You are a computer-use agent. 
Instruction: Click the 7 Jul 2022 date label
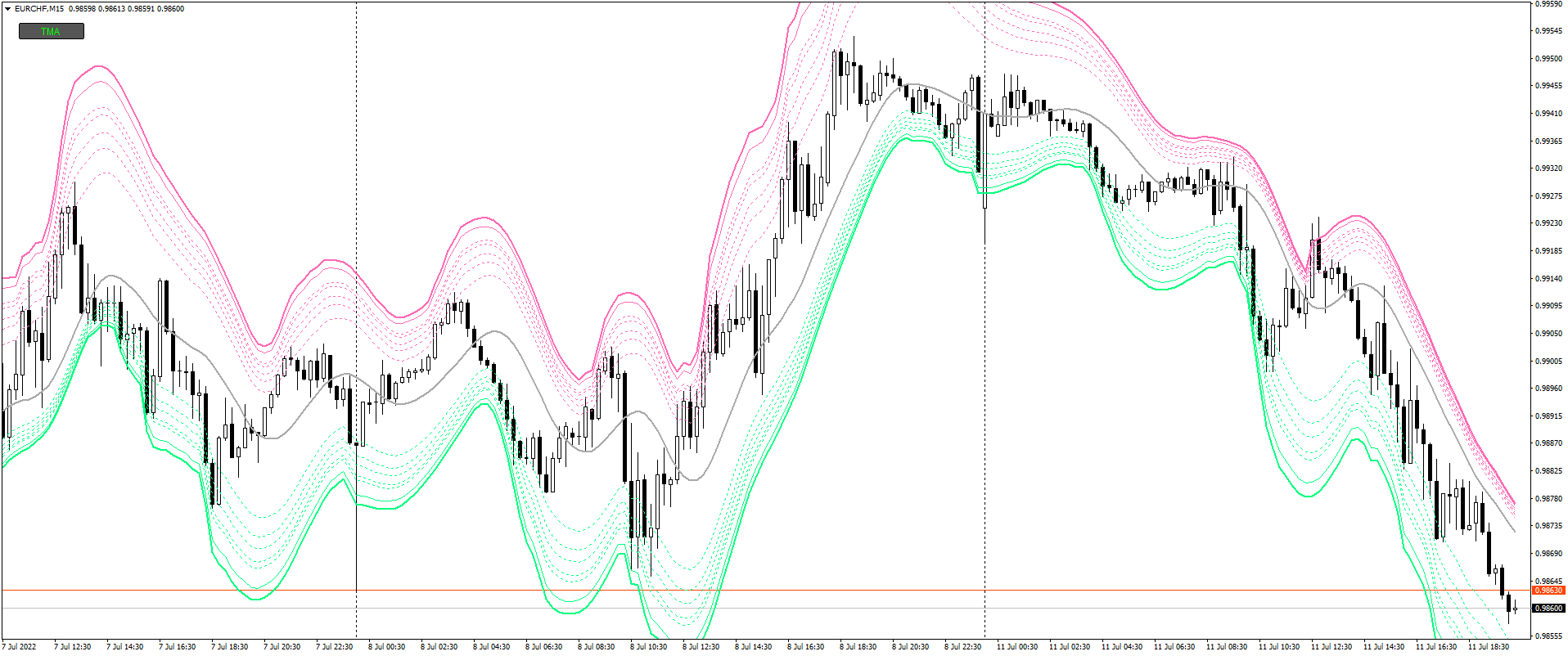(20, 647)
